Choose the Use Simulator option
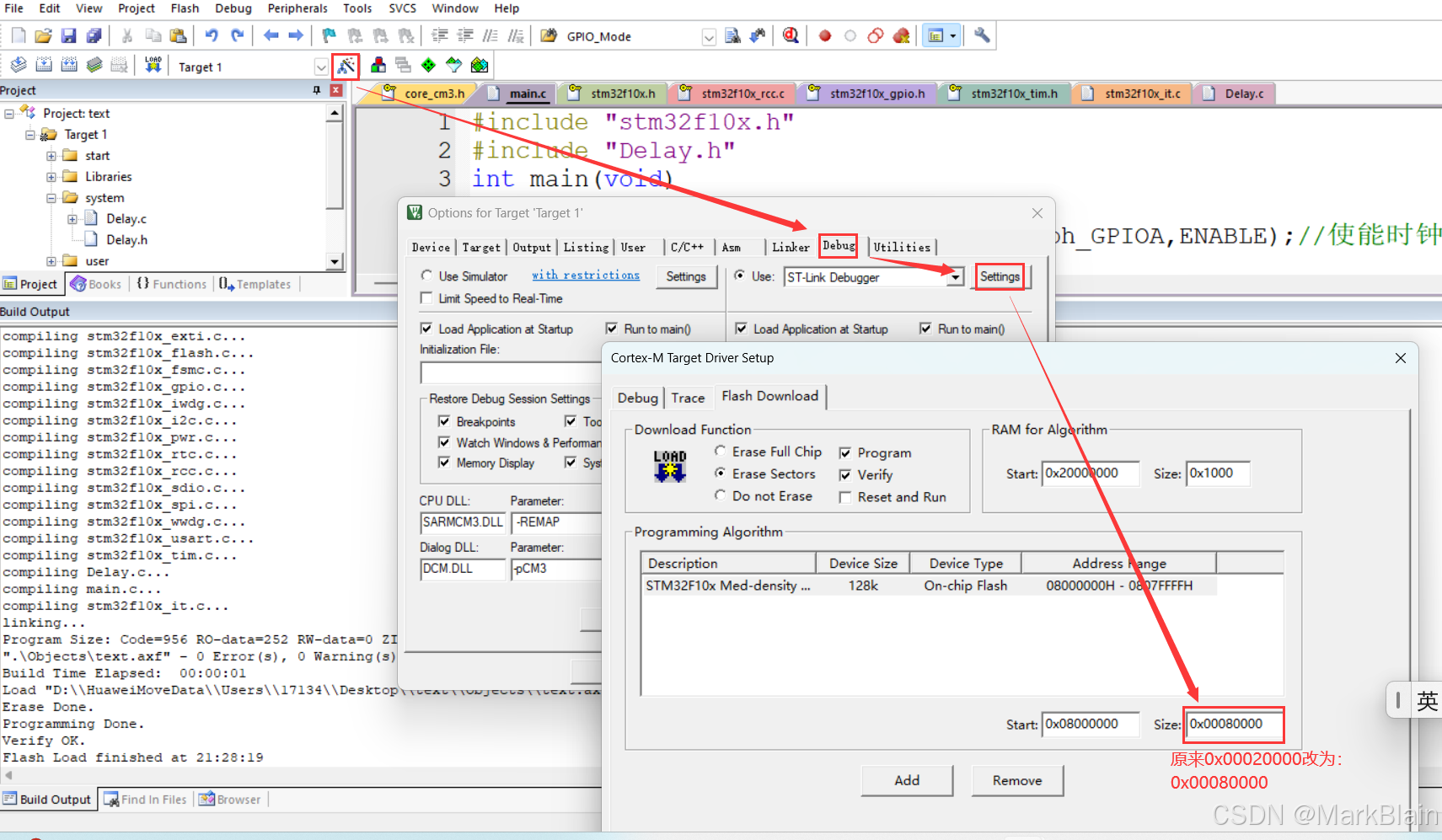Screen dimensions: 1442x840 coord(427,276)
